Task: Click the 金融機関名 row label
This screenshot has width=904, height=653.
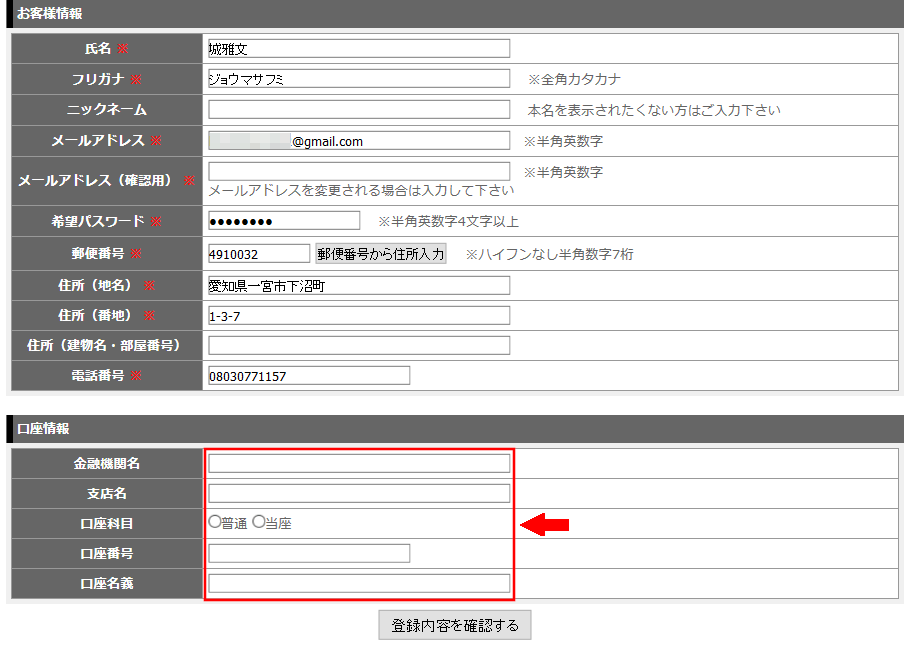Action: pos(107,463)
